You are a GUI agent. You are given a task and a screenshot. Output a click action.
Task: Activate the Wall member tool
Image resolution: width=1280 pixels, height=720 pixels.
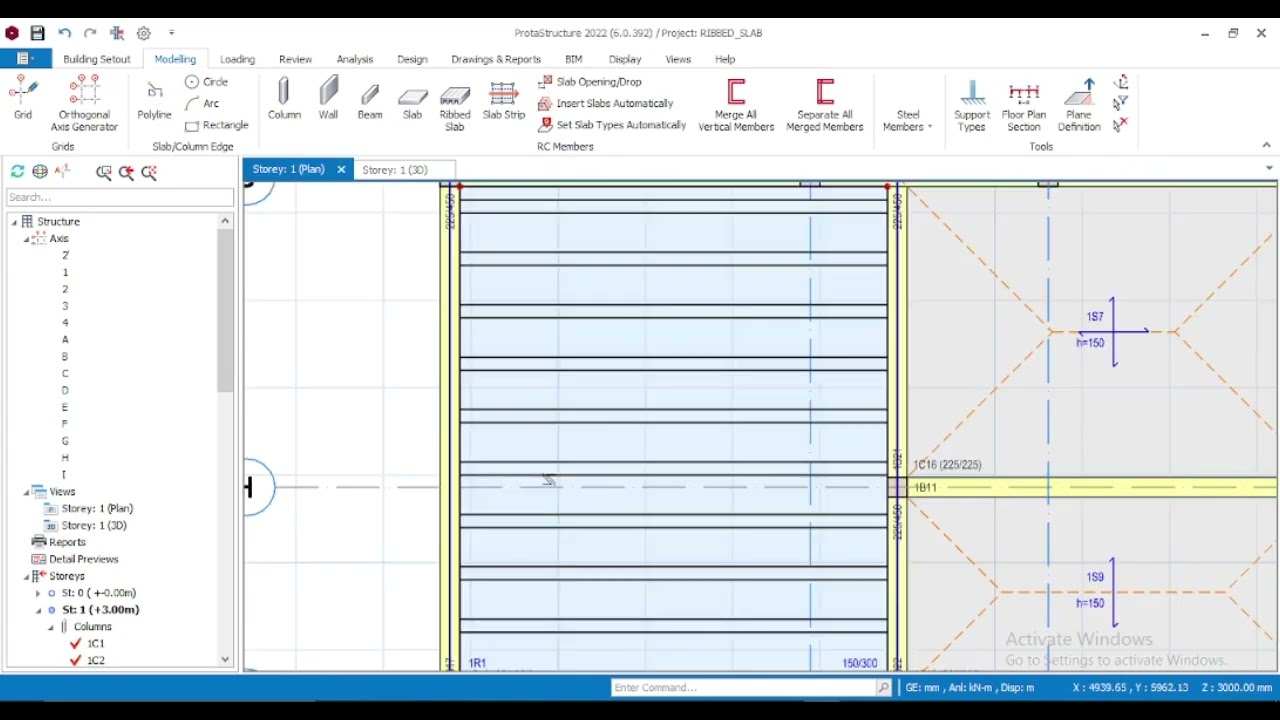tap(328, 100)
